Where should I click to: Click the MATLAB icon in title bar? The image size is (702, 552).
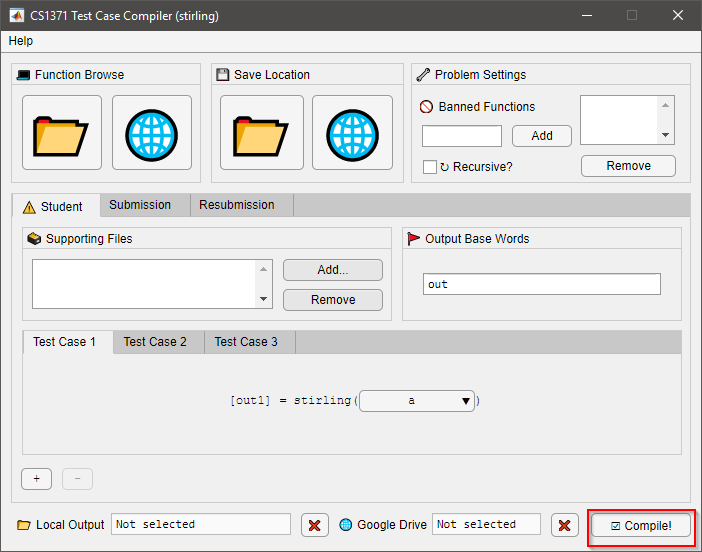point(17,16)
